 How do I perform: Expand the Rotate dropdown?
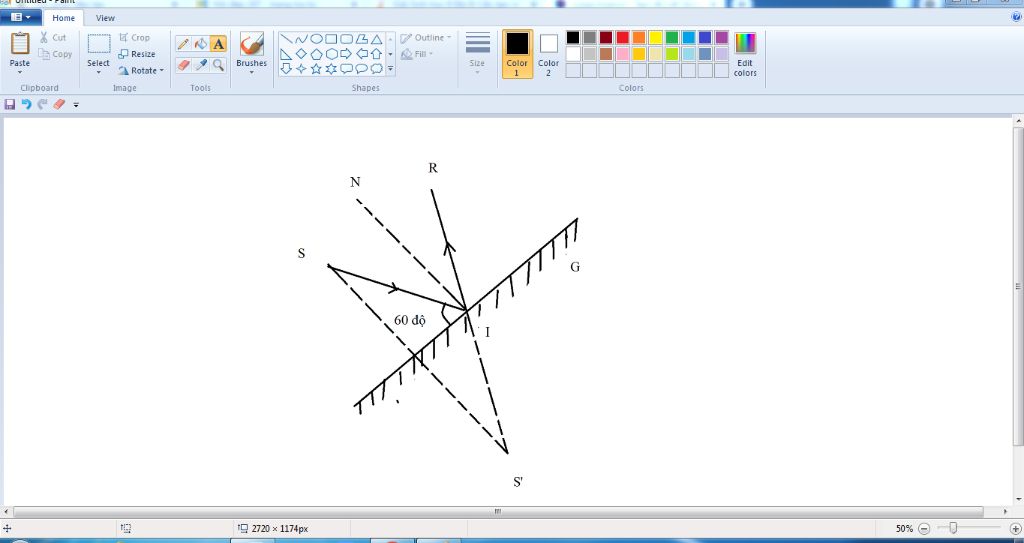pyautogui.click(x=161, y=71)
